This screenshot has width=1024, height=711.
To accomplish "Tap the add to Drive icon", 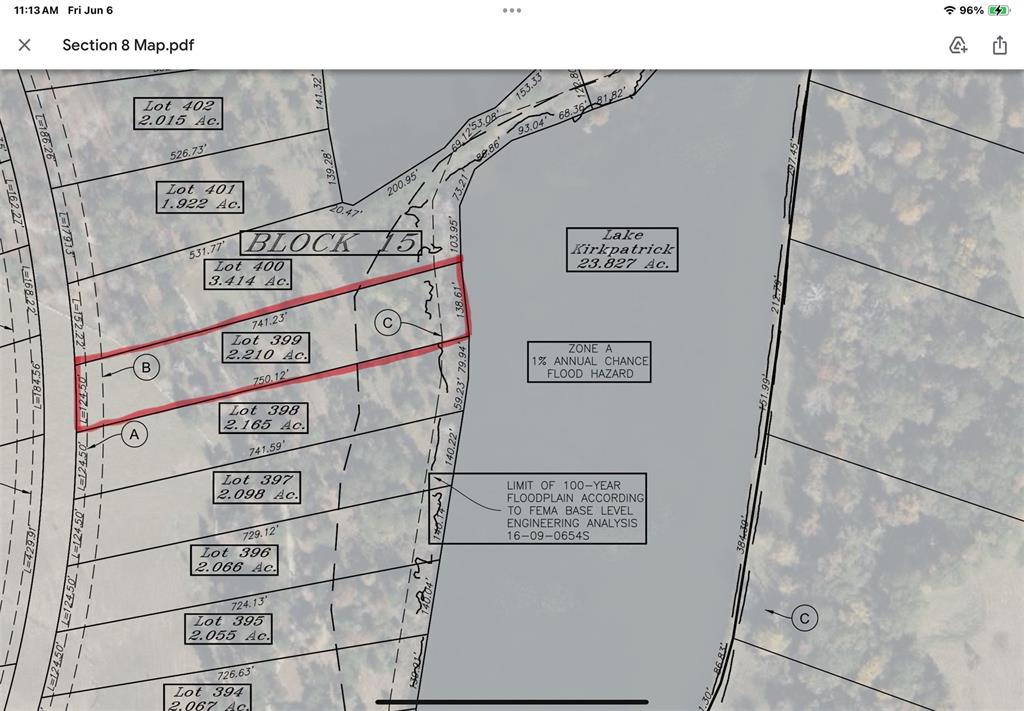I will [x=958, y=45].
